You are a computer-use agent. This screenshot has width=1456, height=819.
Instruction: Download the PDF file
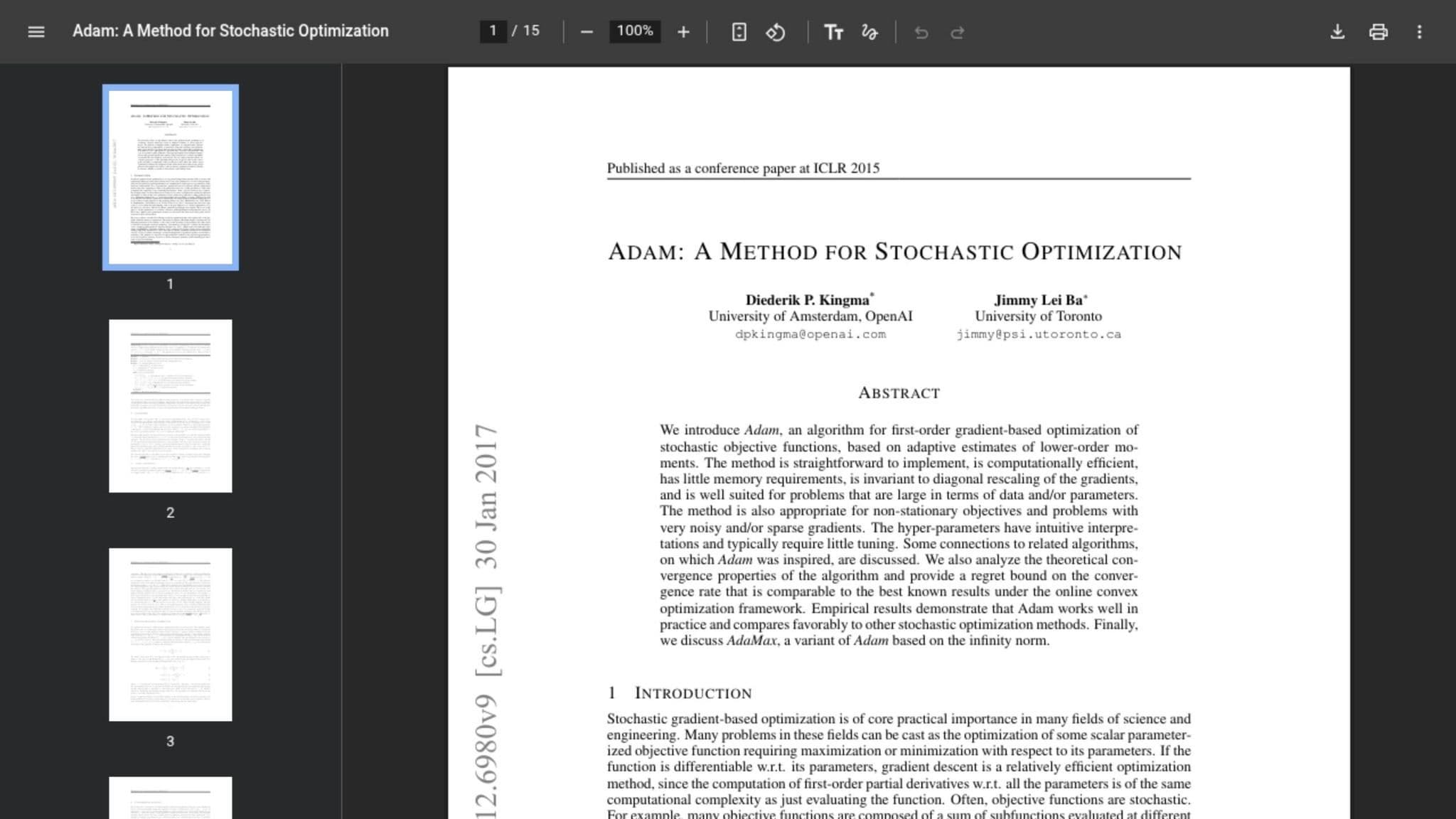pos(1337,32)
